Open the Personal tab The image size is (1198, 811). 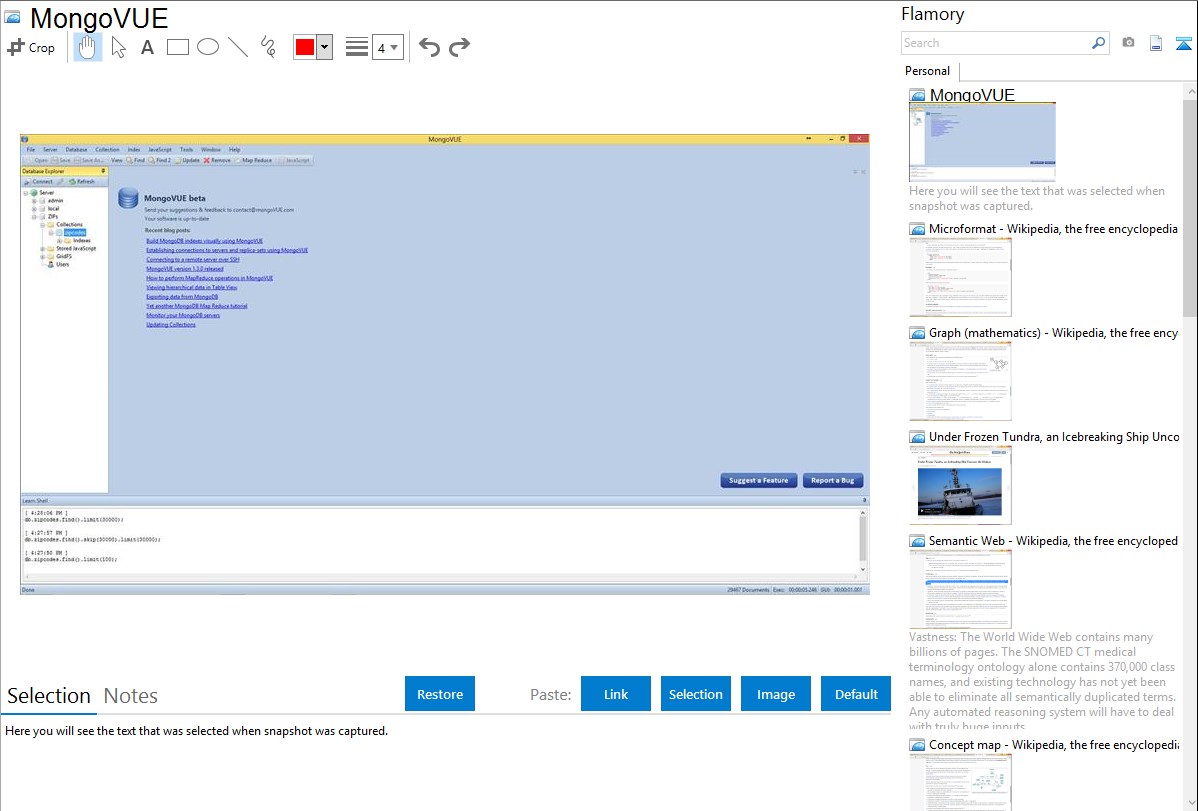point(928,71)
